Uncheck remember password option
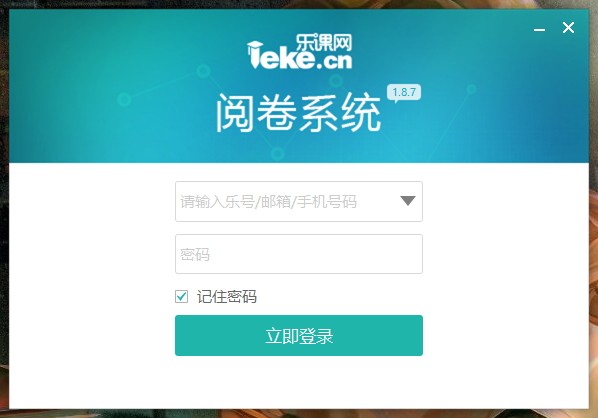Screen dimensions: 598x418 [x=182, y=296]
